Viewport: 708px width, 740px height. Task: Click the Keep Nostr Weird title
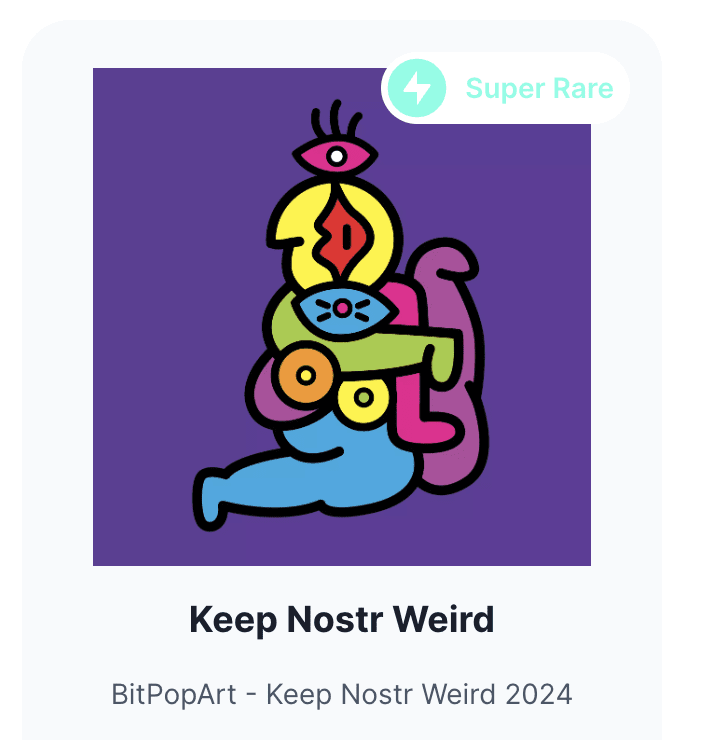342,619
